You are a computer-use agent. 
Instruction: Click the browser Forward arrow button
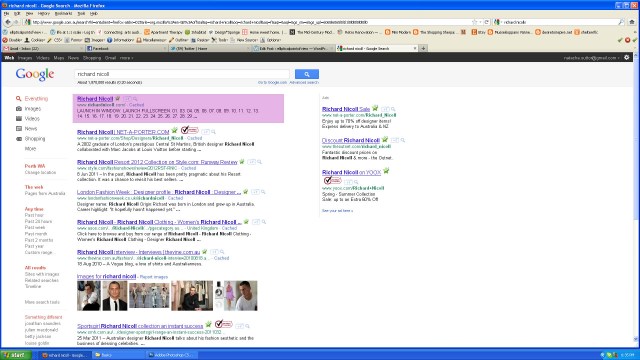pyautogui.click(x=16, y=22)
